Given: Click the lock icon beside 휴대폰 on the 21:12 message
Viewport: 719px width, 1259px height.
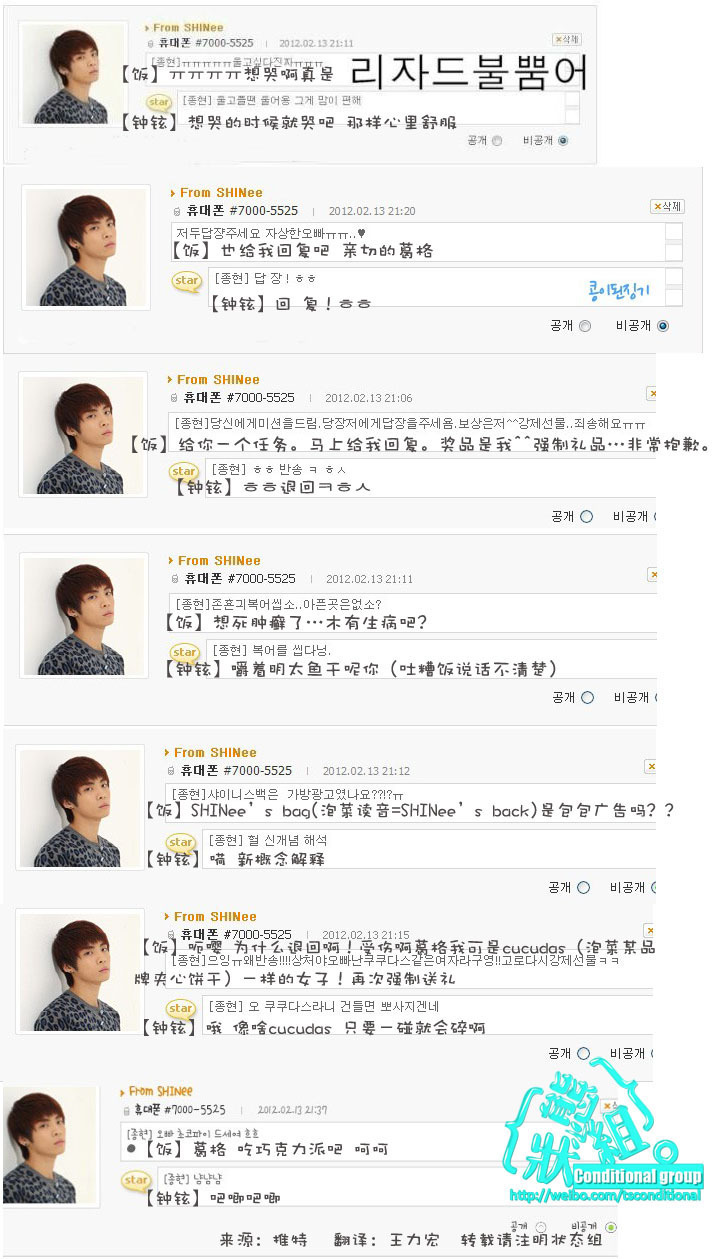Looking at the screenshot, I should coord(172,772).
